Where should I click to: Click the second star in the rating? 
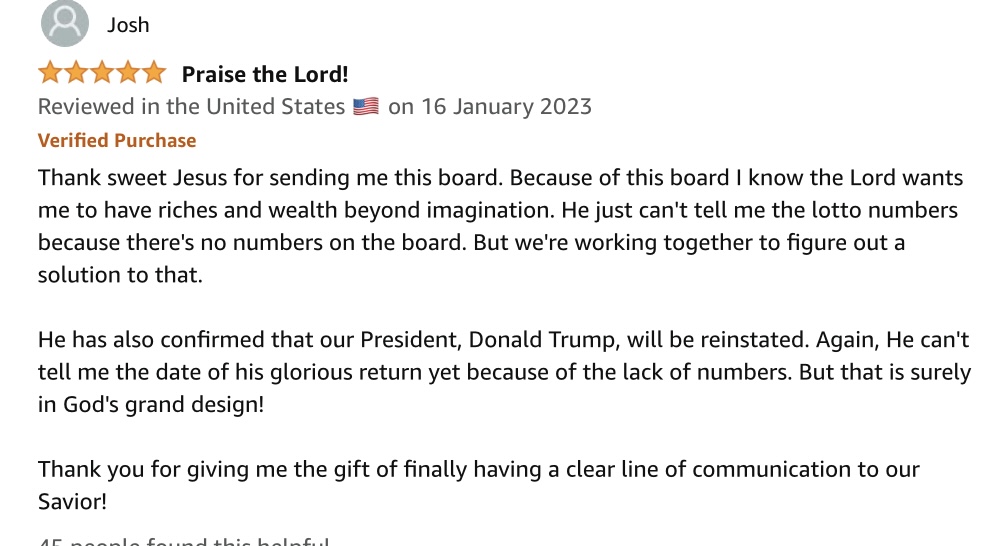point(75,73)
